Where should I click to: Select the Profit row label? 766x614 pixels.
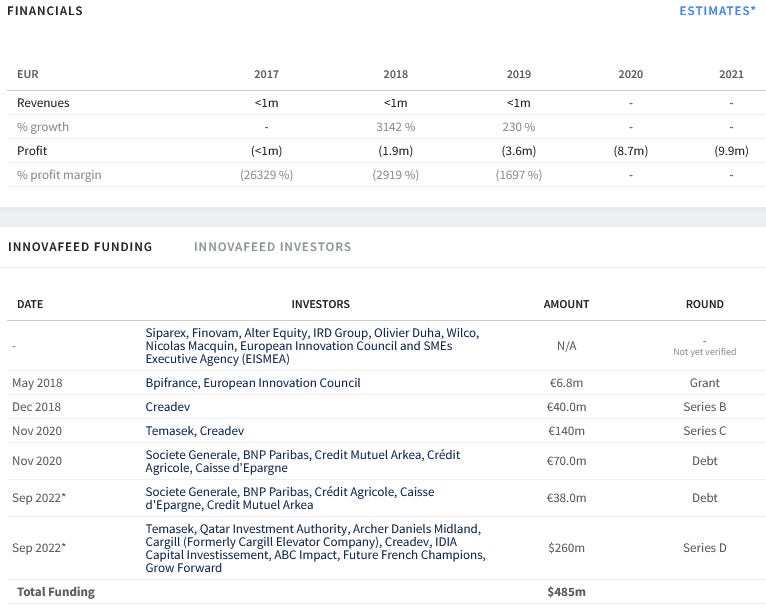coord(32,151)
